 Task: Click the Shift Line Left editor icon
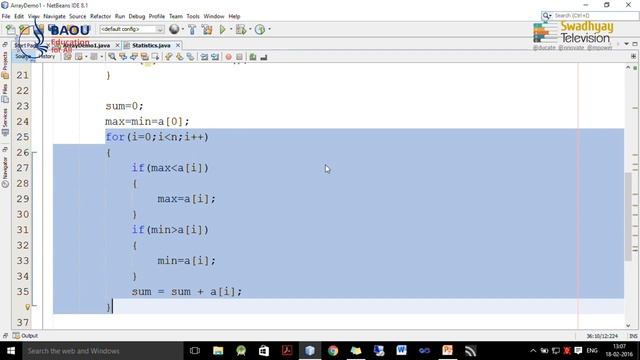click(x=204, y=57)
